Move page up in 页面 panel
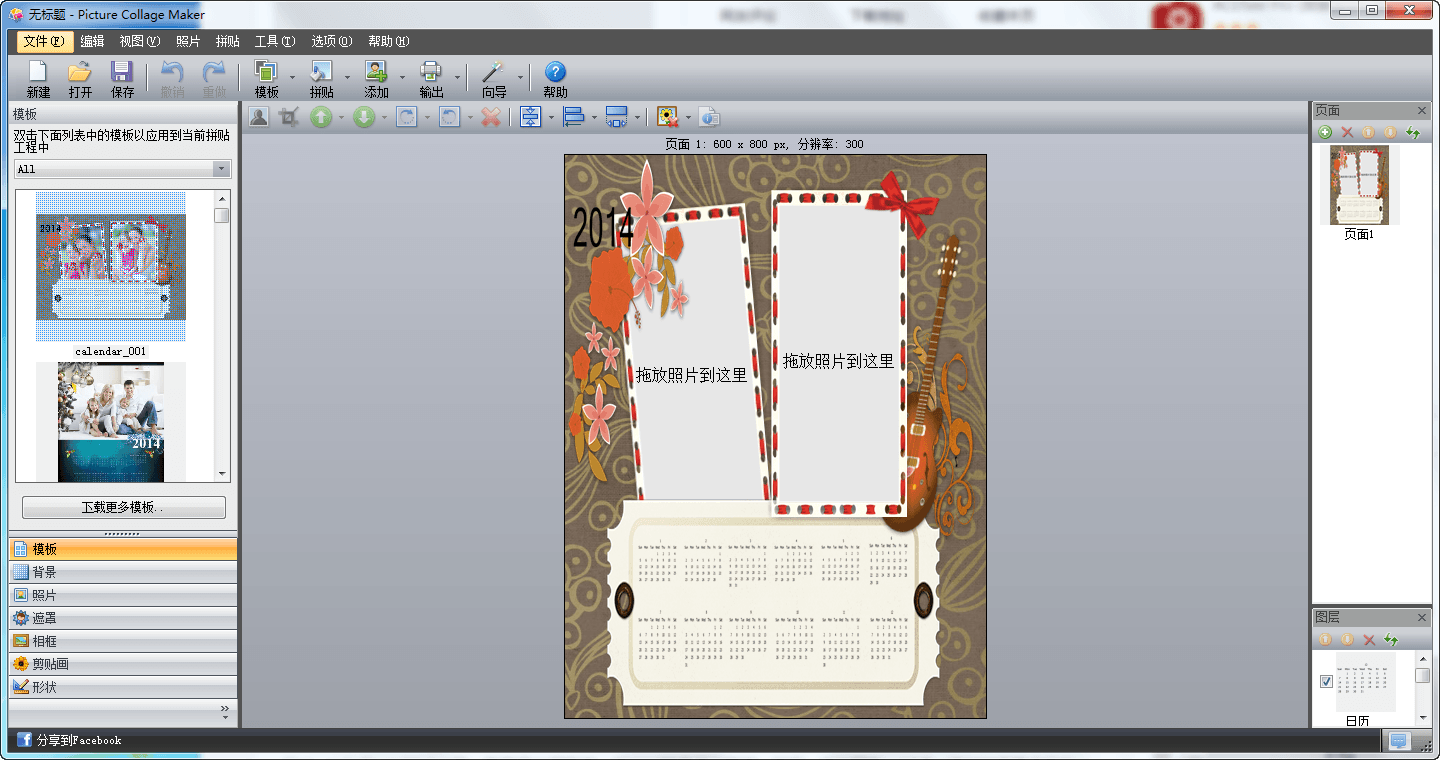Viewport: 1440px width, 760px height. [x=1369, y=132]
